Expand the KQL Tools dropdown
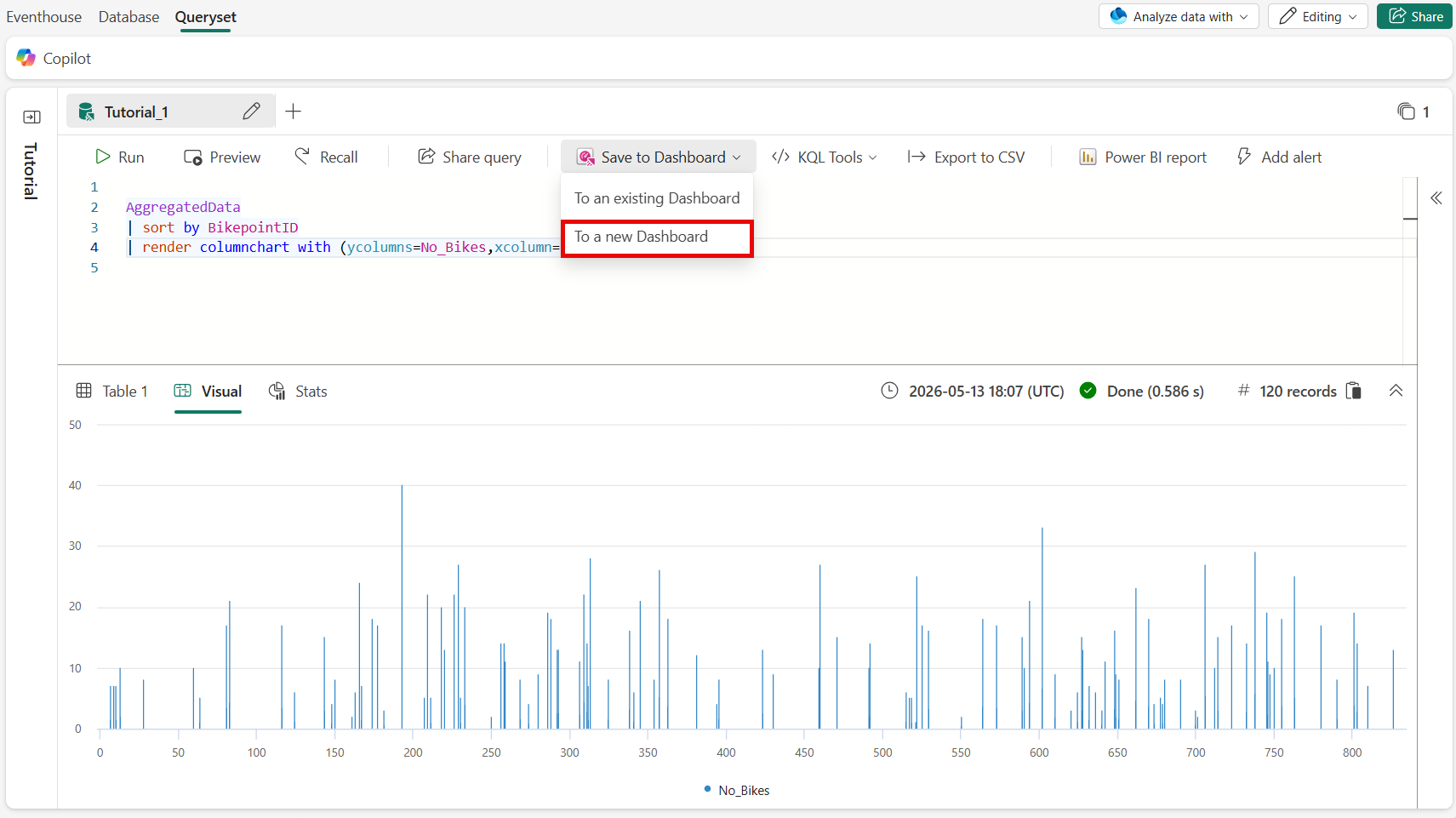The width and height of the screenshot is (1456, 818). coord(824,157)
